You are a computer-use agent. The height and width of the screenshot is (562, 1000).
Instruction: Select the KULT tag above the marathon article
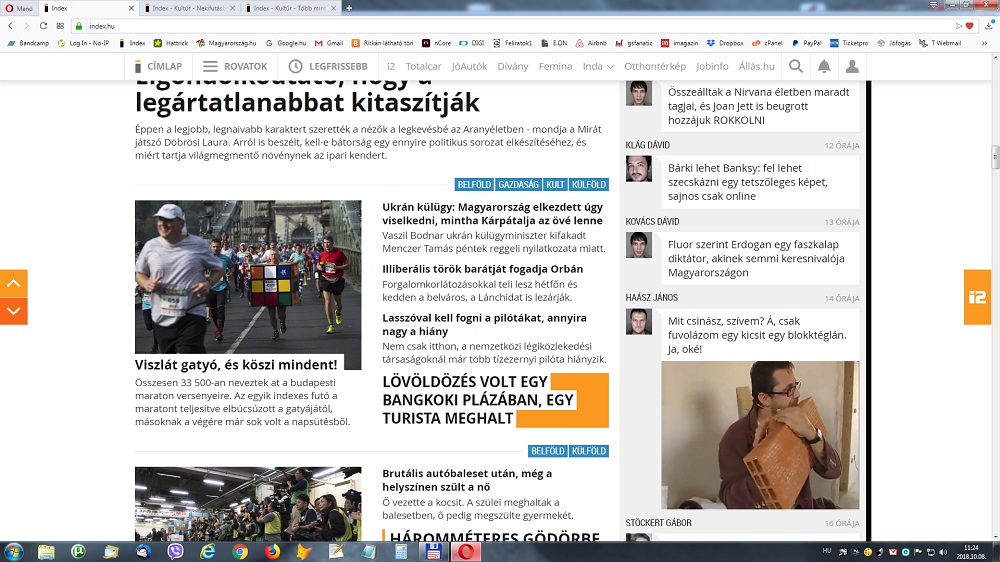(555, 184)
